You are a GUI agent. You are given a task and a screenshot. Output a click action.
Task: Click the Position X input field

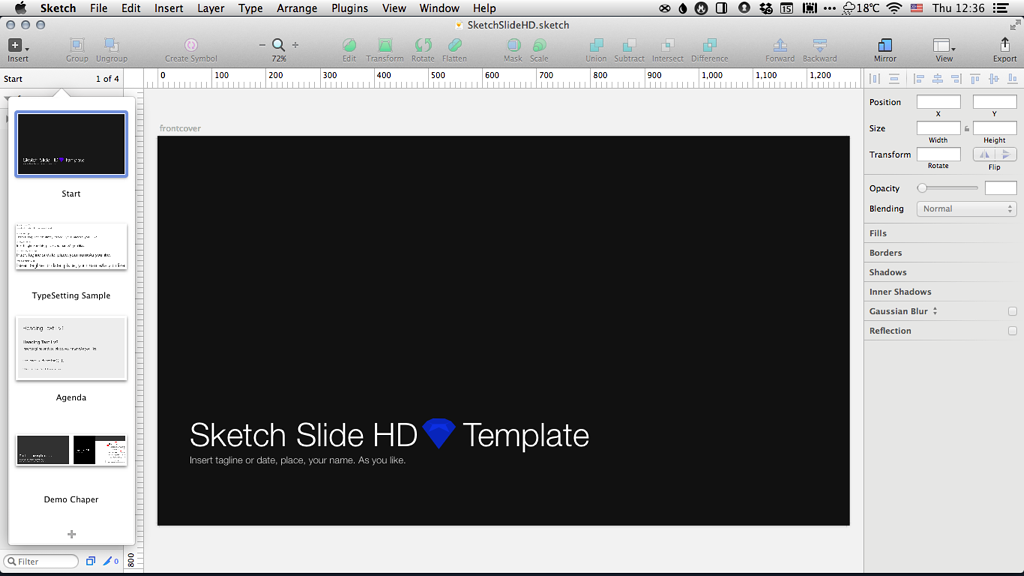coord(938,102)
